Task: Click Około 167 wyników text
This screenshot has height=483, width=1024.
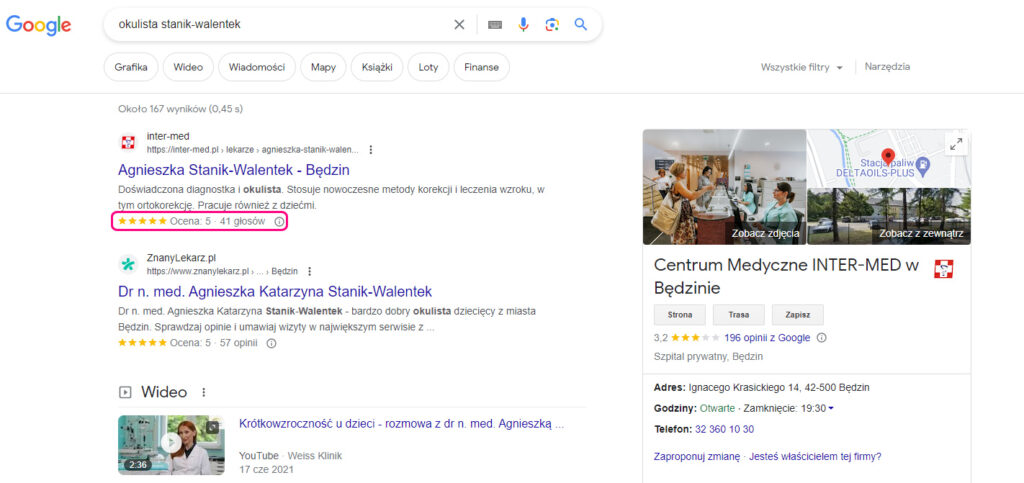Action: tap(180, 109)
